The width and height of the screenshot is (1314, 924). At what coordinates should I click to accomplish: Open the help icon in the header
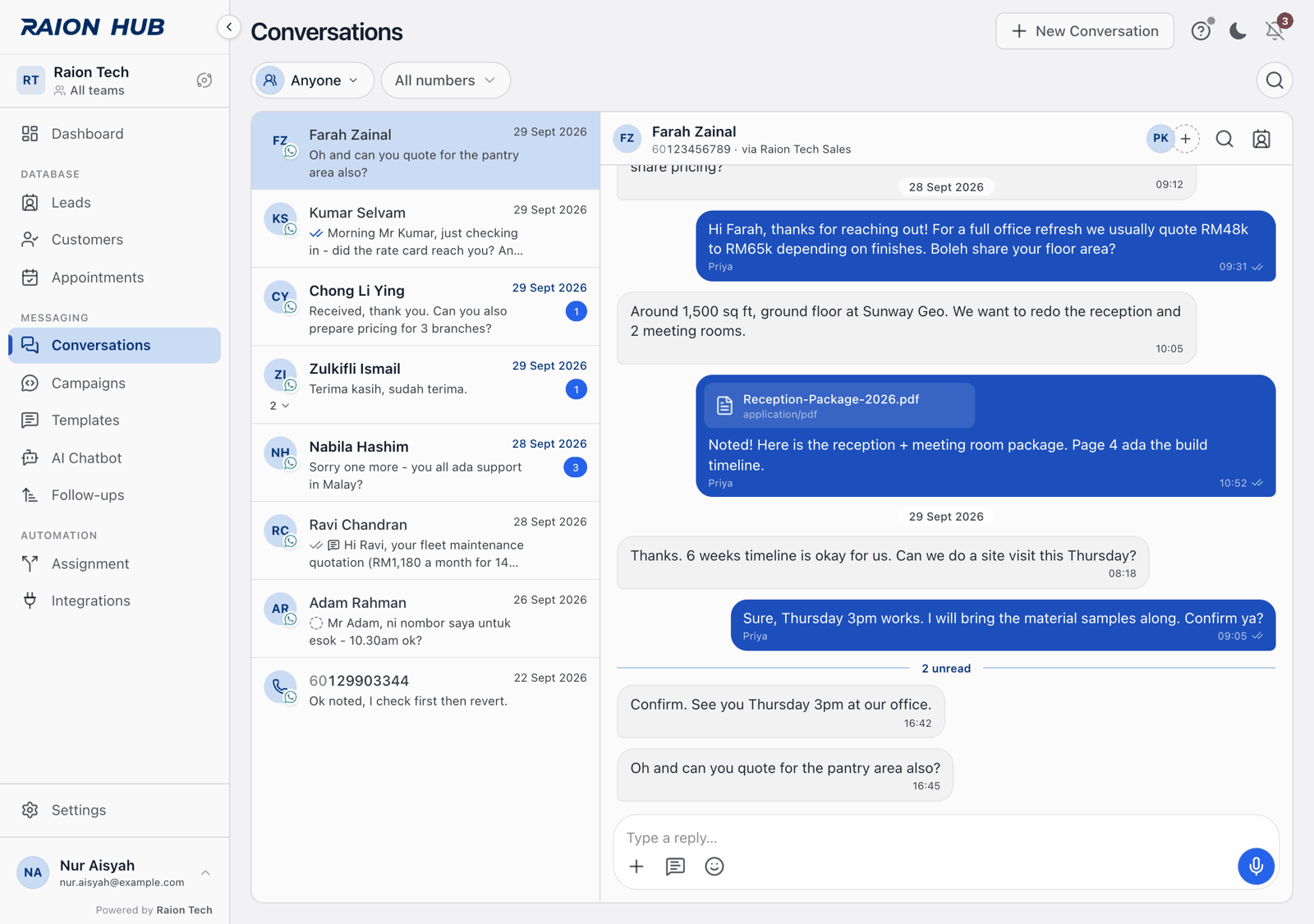pos(1201,31)
